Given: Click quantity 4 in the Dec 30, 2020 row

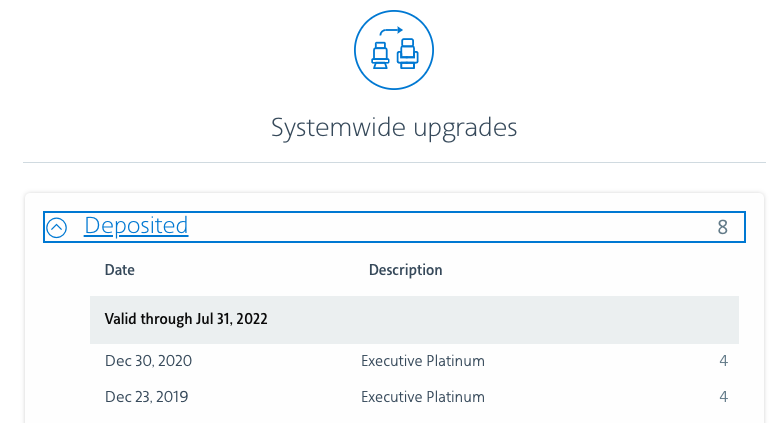Looking at the screenshot, I should point(723,361).
